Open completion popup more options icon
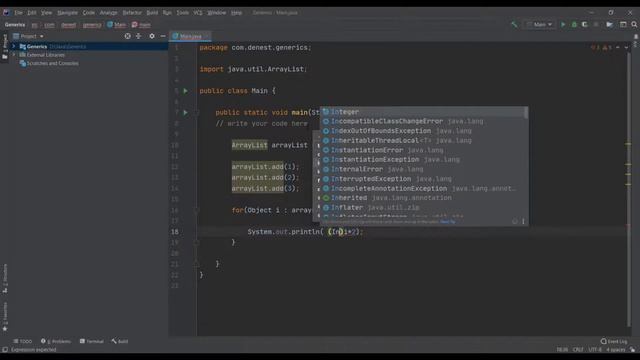 click(x=523, y=221)
